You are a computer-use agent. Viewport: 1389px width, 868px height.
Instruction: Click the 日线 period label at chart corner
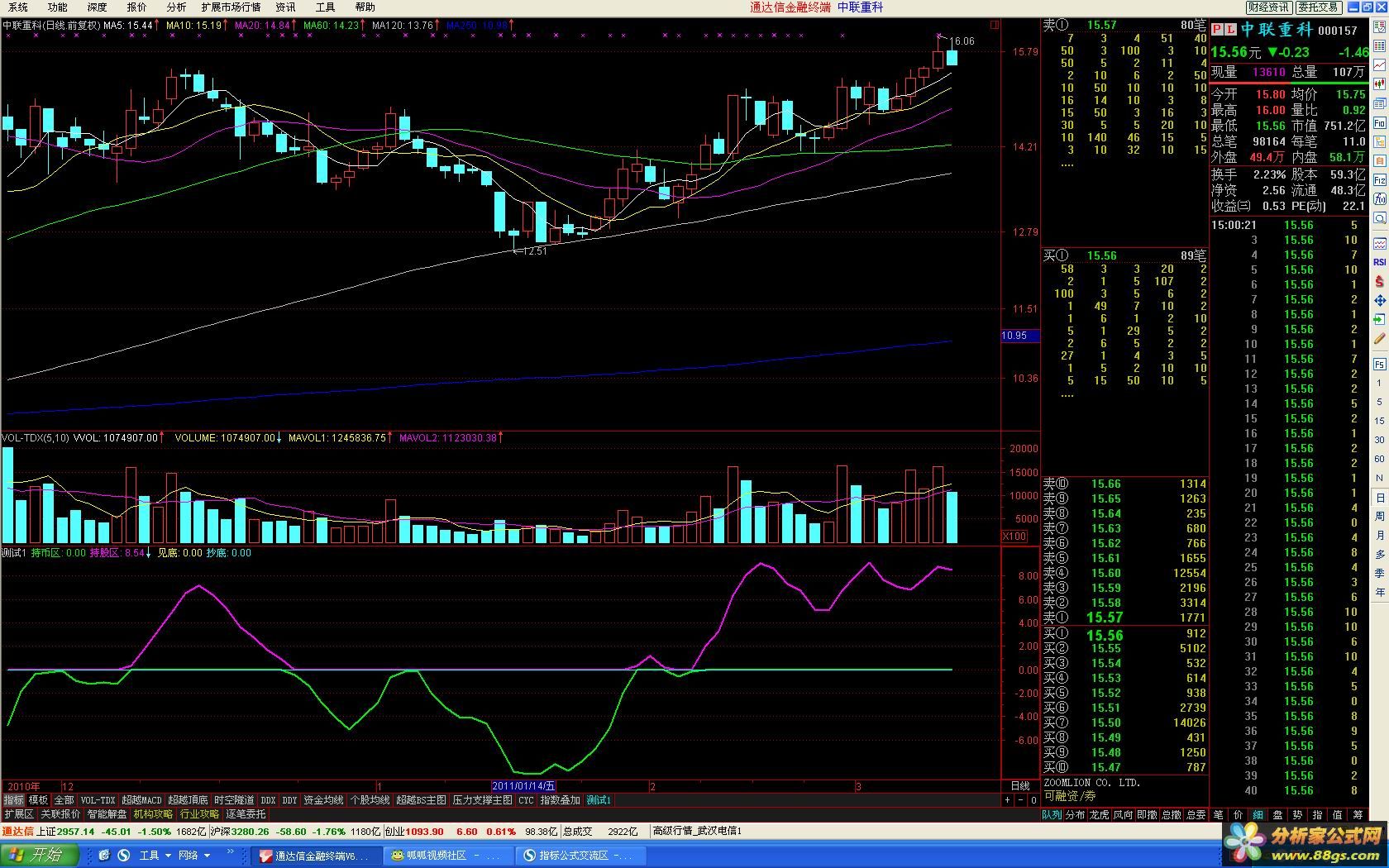1020,786
